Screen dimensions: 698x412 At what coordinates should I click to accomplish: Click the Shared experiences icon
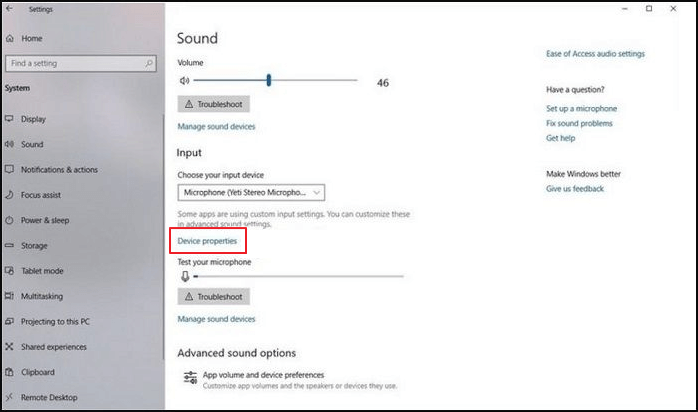pos(9,347)
